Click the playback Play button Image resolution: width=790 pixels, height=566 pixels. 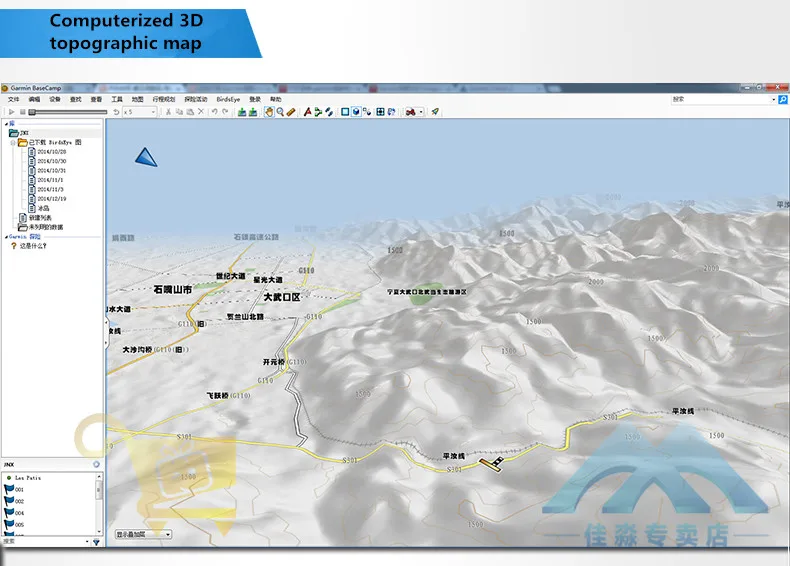pyautogui.click(x=12, y=112)
